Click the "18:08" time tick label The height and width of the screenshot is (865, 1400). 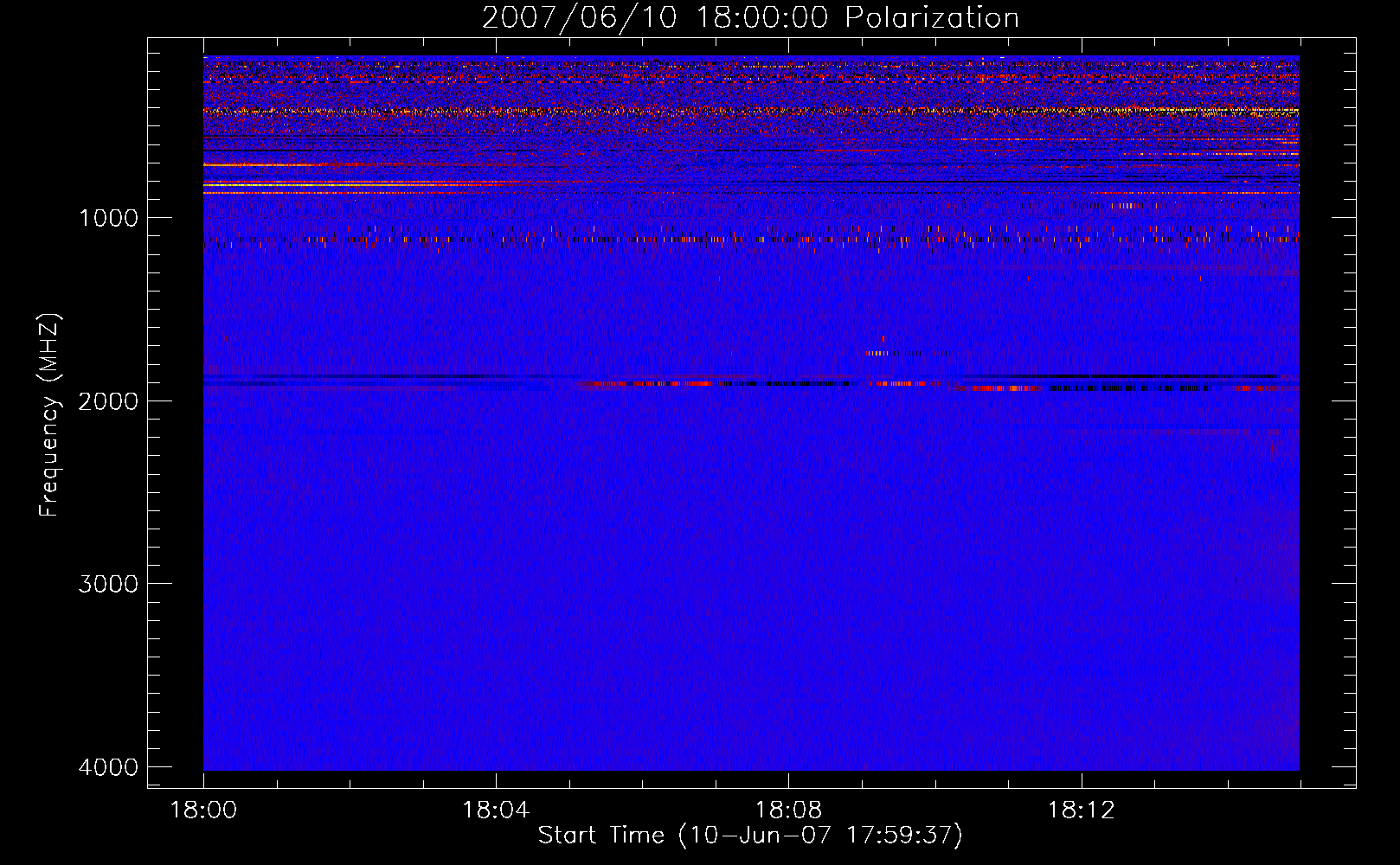coord(788,811)
